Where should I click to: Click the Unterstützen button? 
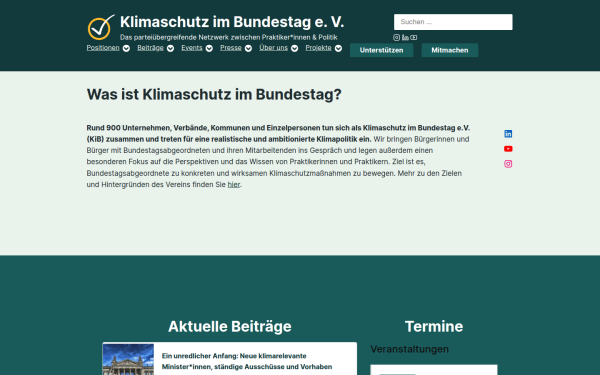click(x=382, y=50)
